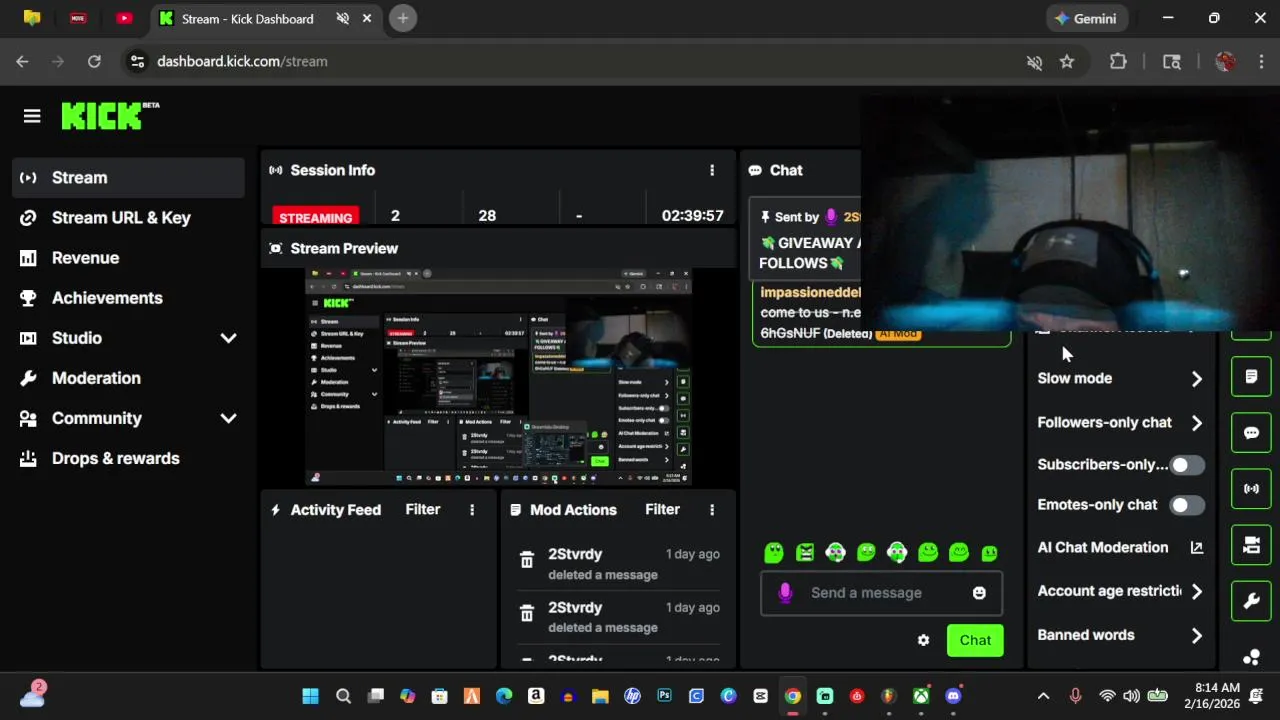Select the last small green emote
Screen dimensions: 1280x720
tap(990, 553)
